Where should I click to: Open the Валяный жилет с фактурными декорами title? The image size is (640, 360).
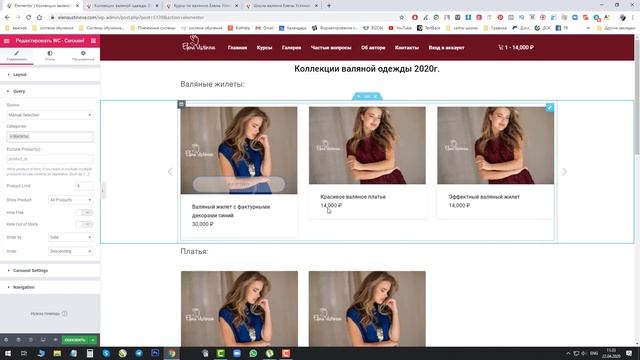pyautogui.click(x=231, y=211)
